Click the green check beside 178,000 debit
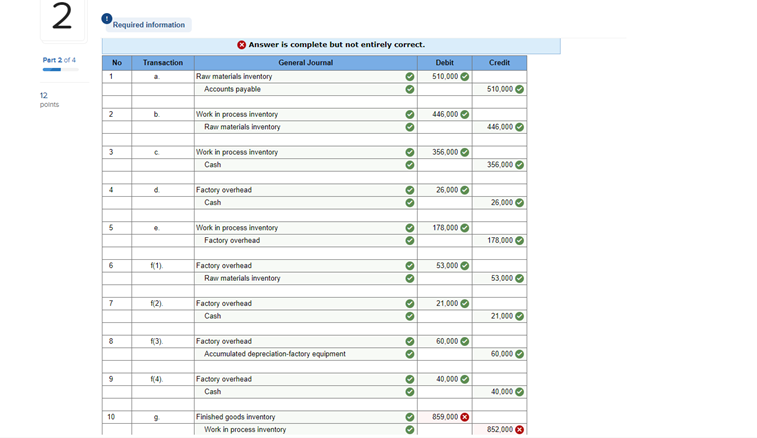Screen dimensions: 757x438 [464, 228]
